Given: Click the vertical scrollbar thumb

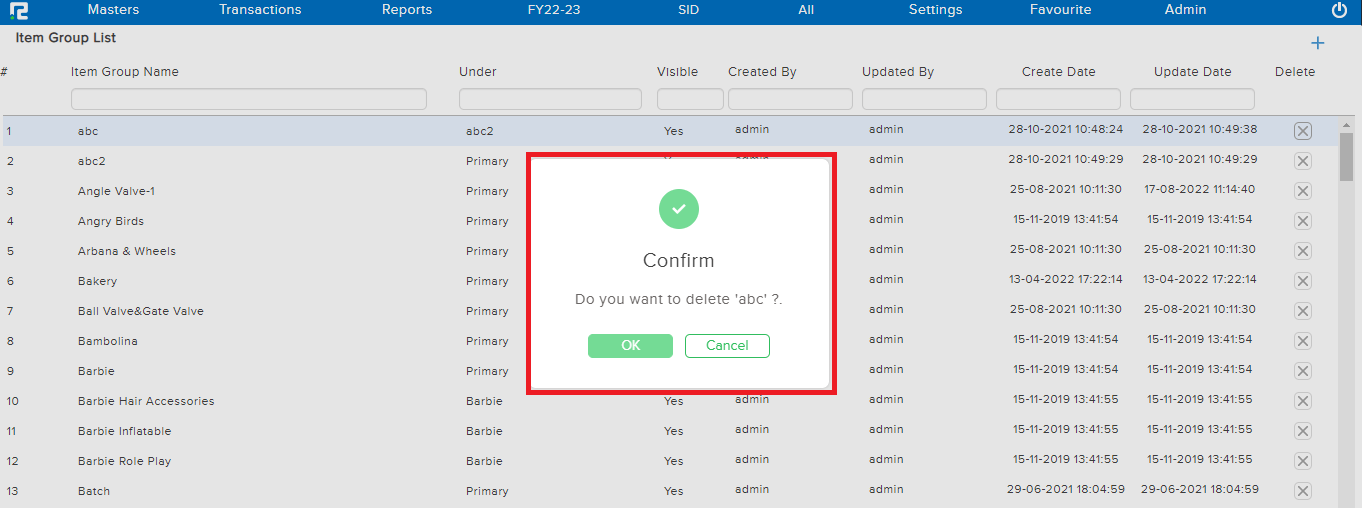Looking at the screenshot, I should coord(1346,155).
